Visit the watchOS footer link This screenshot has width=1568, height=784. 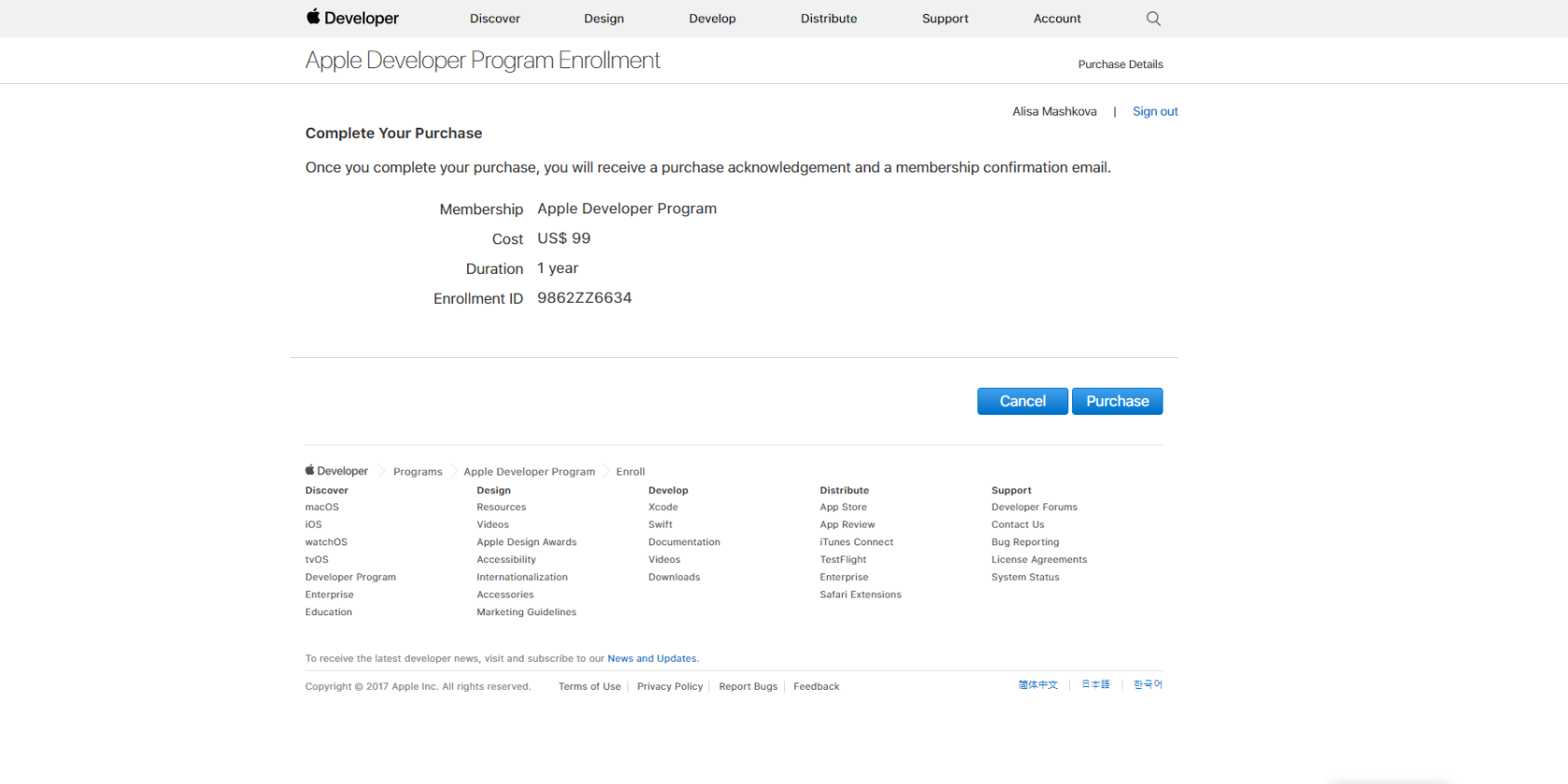pyautogui.click(x=326, y=543)
